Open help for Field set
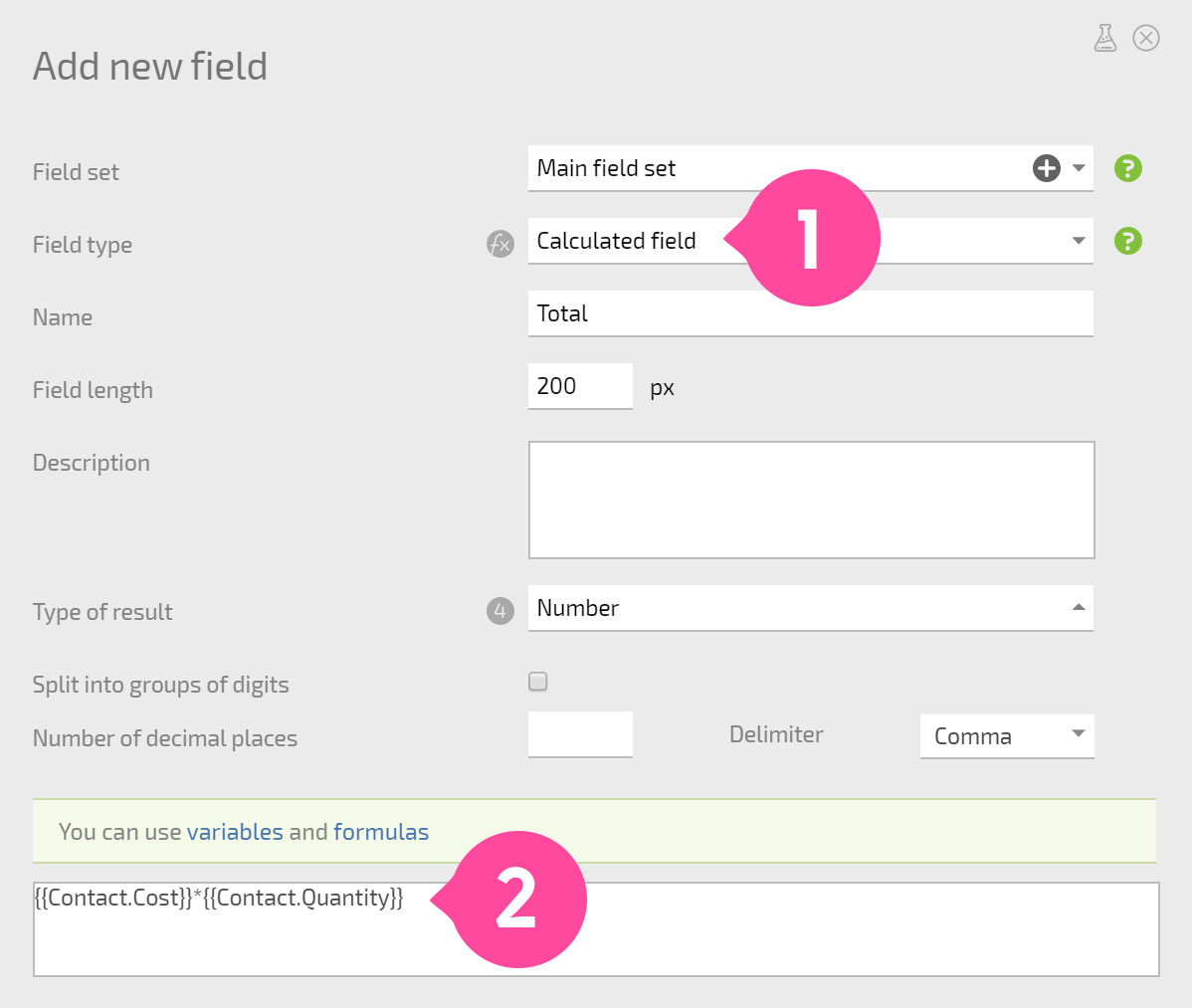The height and width of the screenshot is (1008, 1192). coord(1128,168)
